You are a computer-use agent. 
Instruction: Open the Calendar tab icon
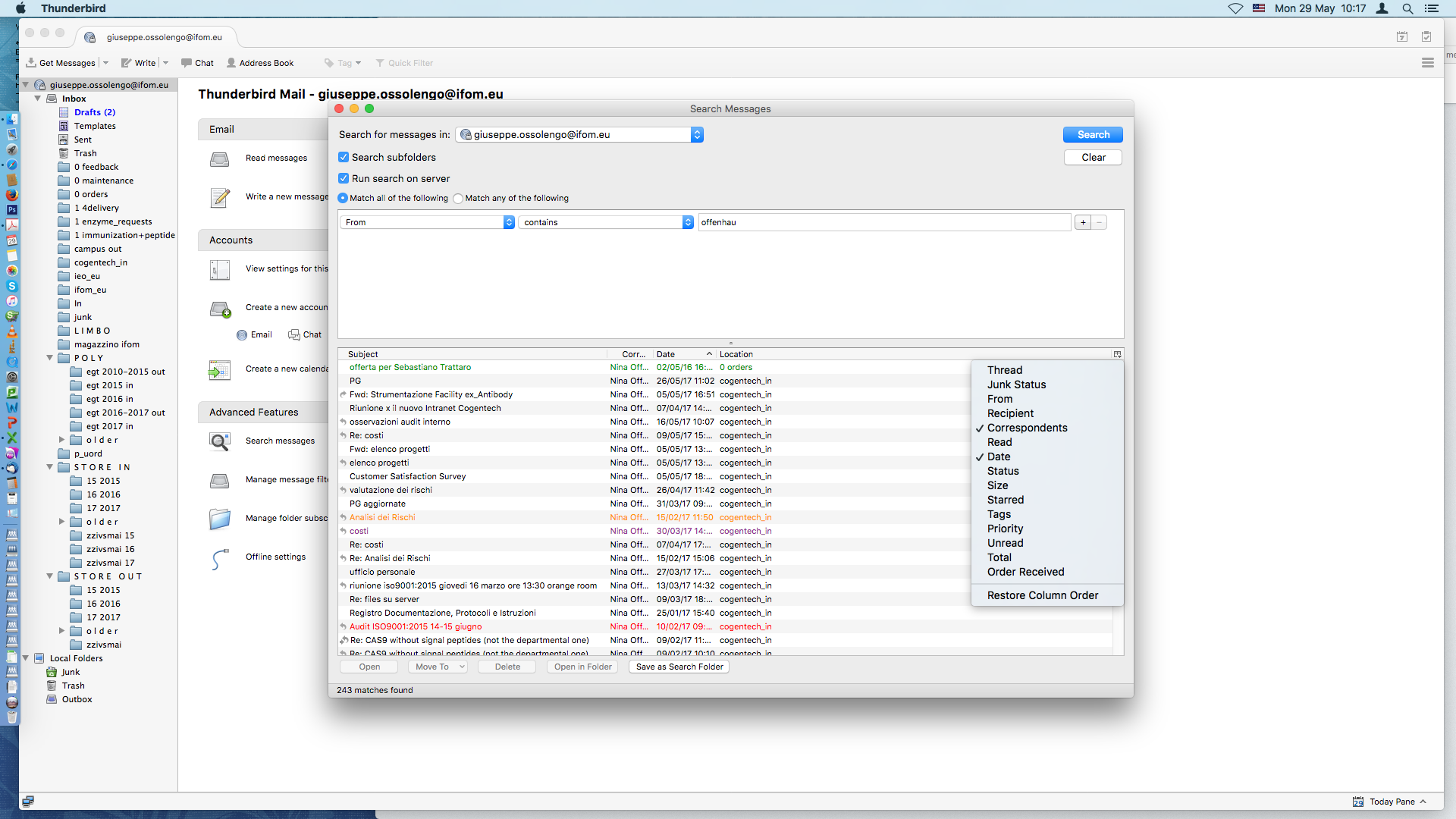pyautogui.click(x=1401, y=36)
